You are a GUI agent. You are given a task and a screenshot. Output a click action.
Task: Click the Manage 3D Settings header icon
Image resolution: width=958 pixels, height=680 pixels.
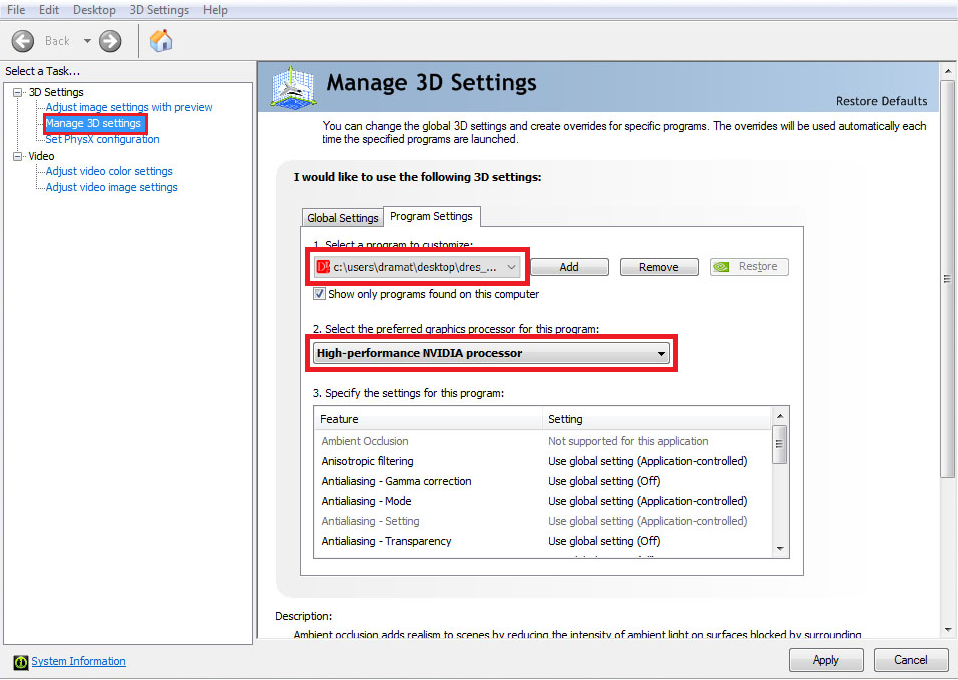coord(293,88)
